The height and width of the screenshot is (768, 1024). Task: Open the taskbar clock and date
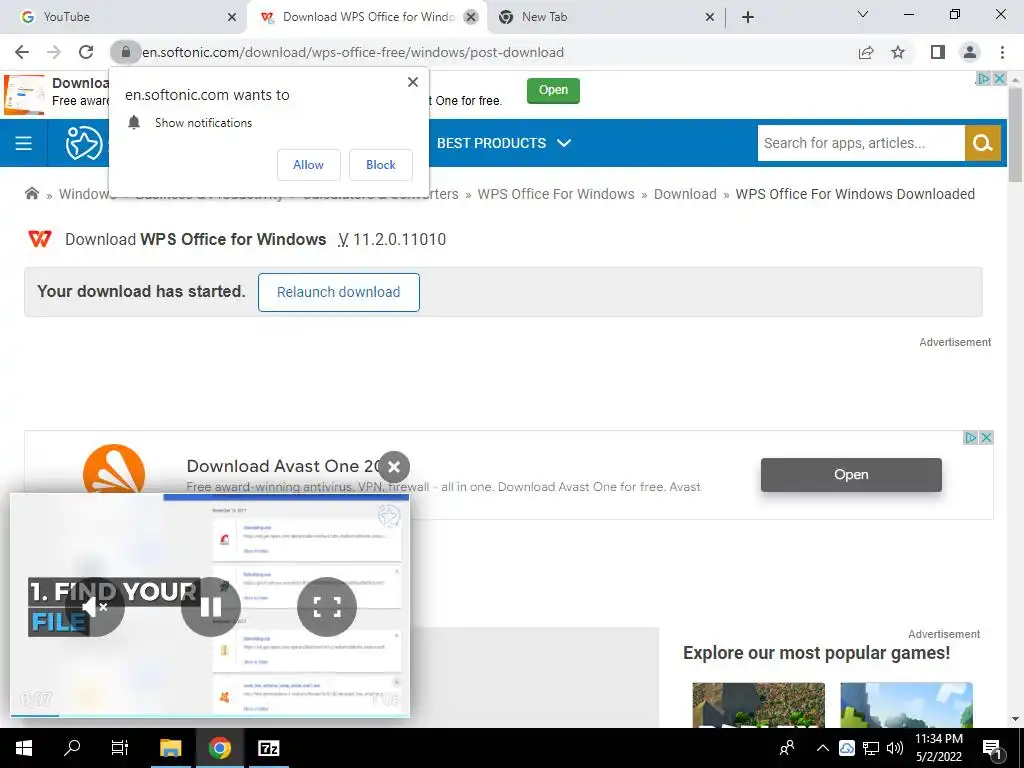[939, 748]
